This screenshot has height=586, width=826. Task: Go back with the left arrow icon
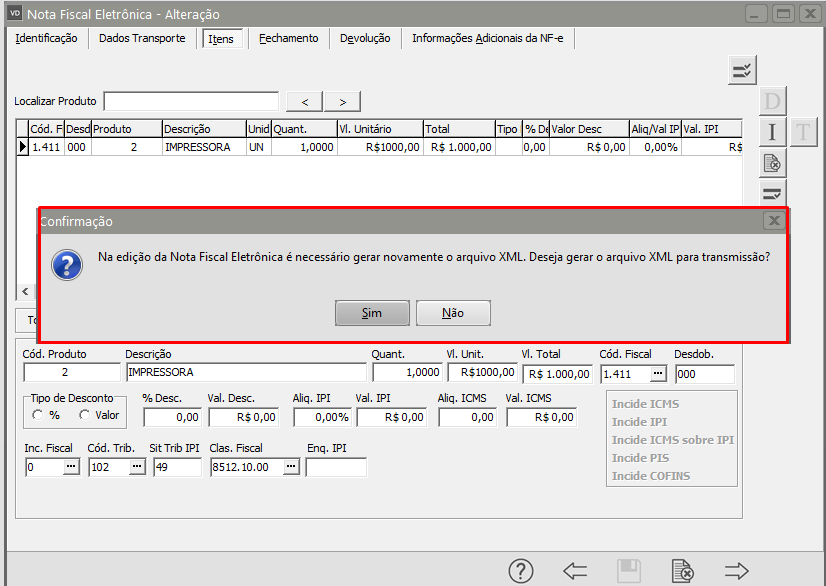575,571
